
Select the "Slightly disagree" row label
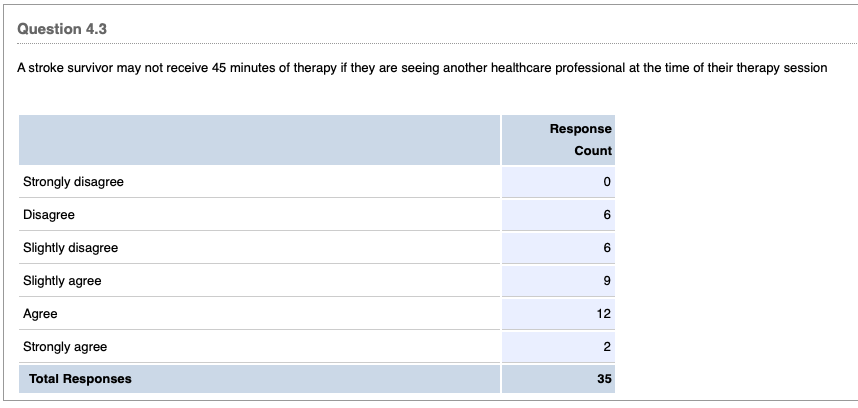(71, 248)
